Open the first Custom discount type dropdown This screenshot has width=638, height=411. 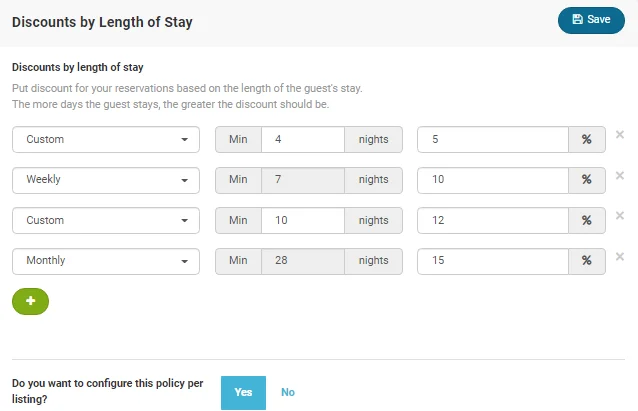click(x=106, y=140)
